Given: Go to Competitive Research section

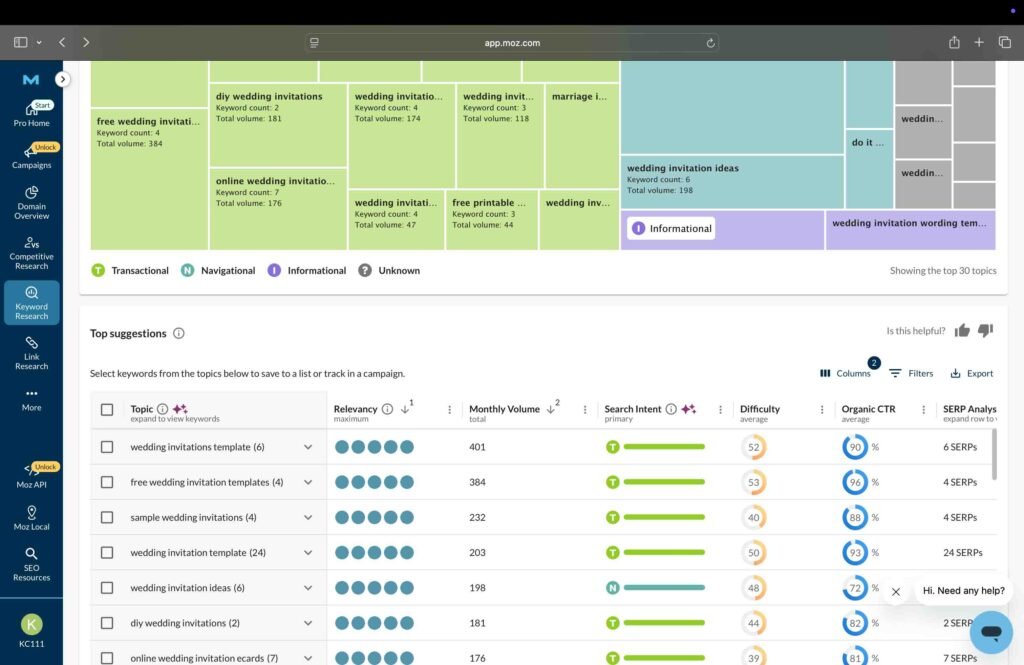Looking at the screenshot, I should [31, 253].
